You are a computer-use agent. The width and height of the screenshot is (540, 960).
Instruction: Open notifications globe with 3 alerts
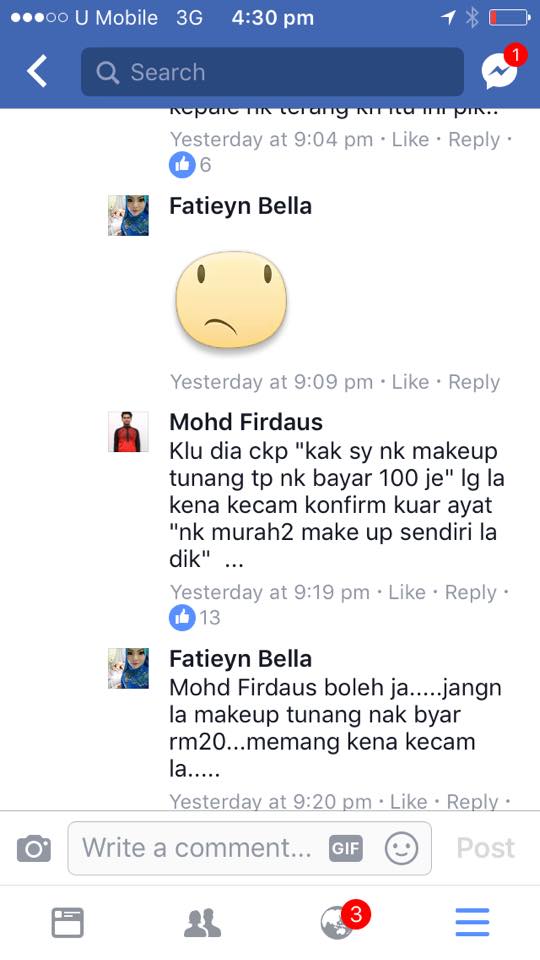coord(338,923)
